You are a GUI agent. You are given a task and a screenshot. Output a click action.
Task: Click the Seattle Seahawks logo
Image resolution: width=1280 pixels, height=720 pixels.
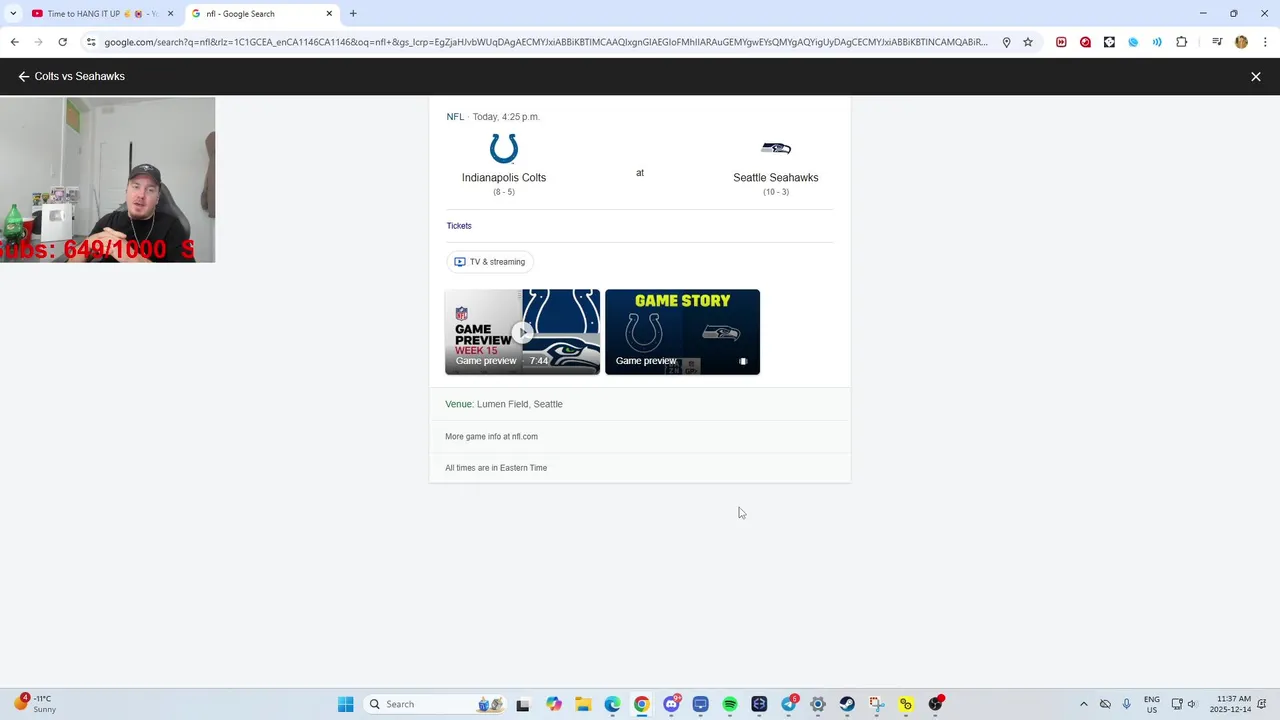coord(776,148)
